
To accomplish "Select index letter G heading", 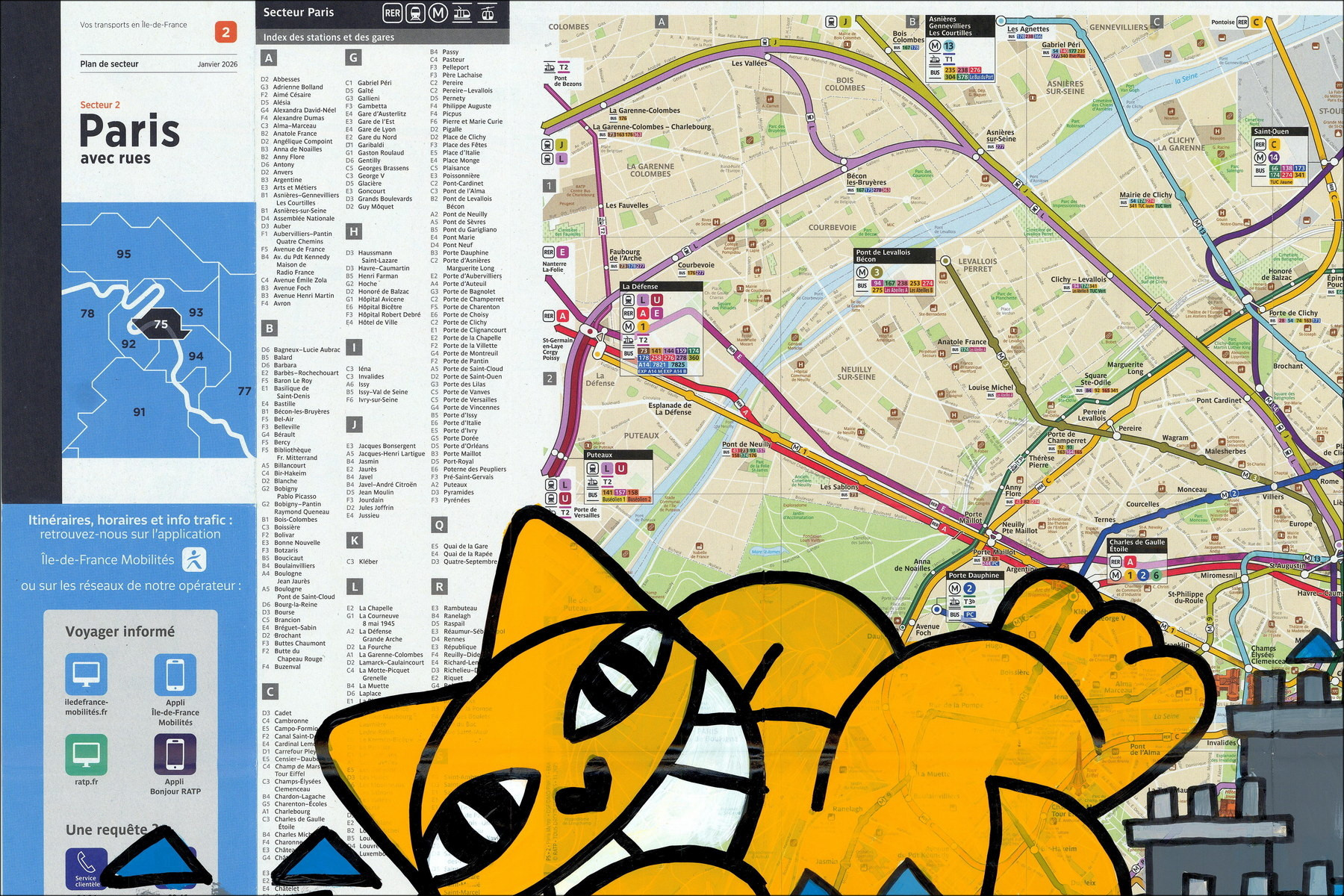I will coord(354,57).
